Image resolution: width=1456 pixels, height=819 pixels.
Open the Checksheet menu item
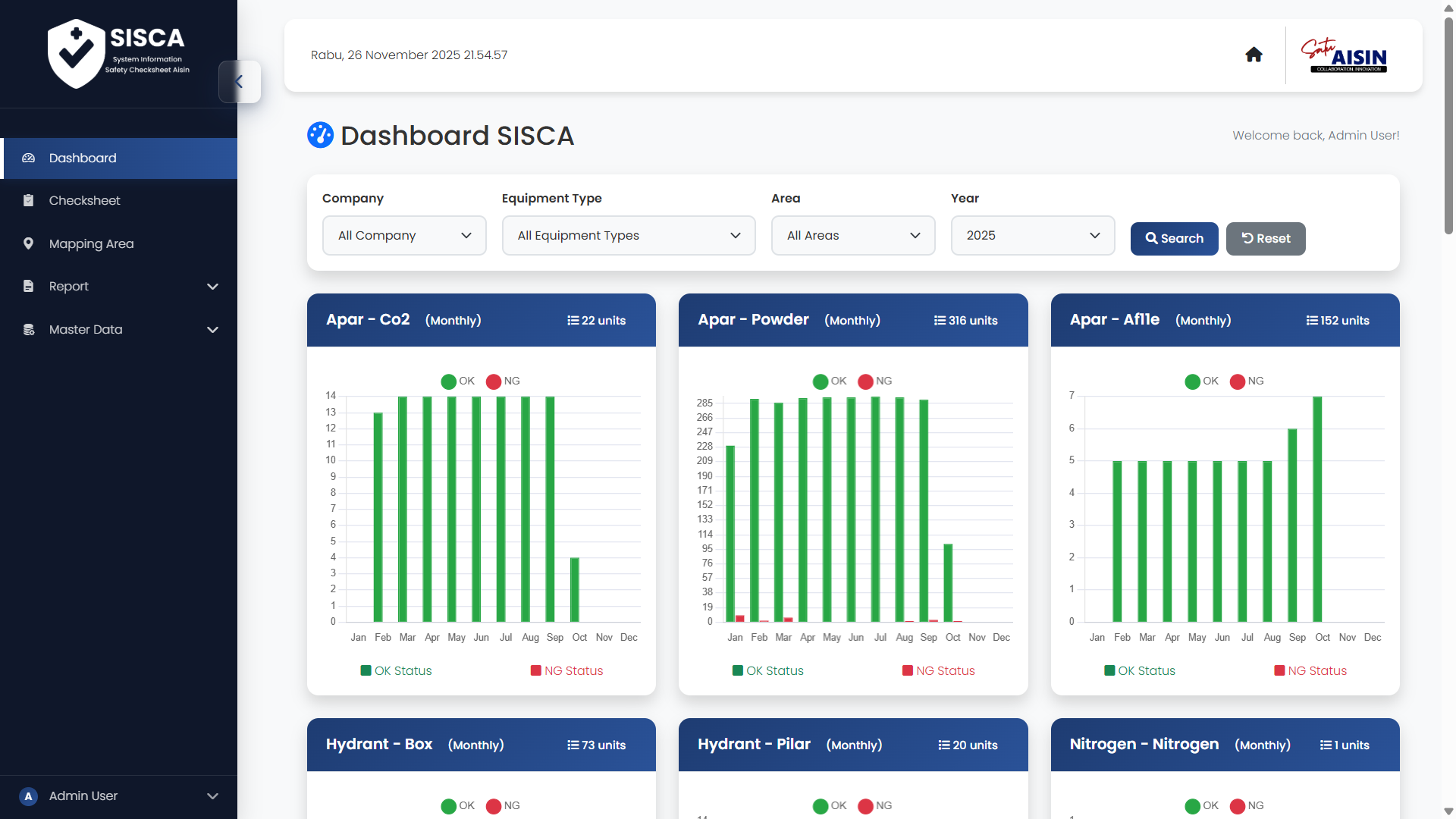click(120, 201)
